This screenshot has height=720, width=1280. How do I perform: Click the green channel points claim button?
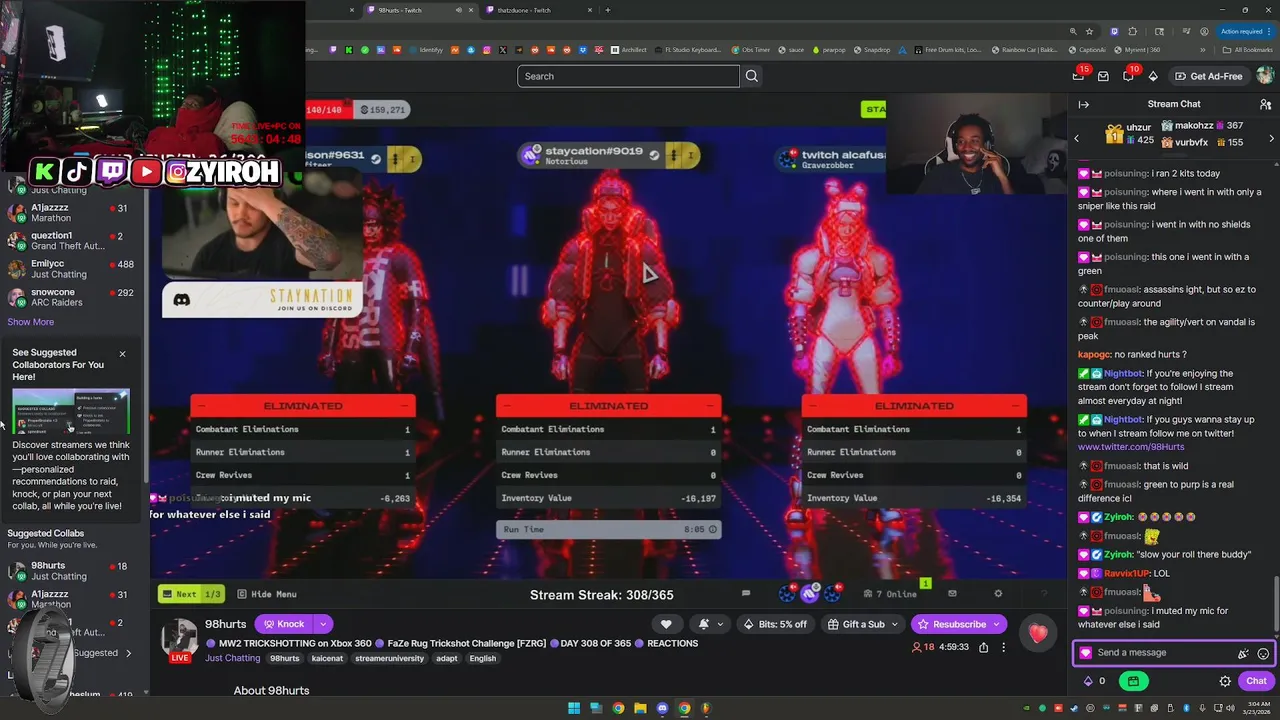coord(1133,681)
